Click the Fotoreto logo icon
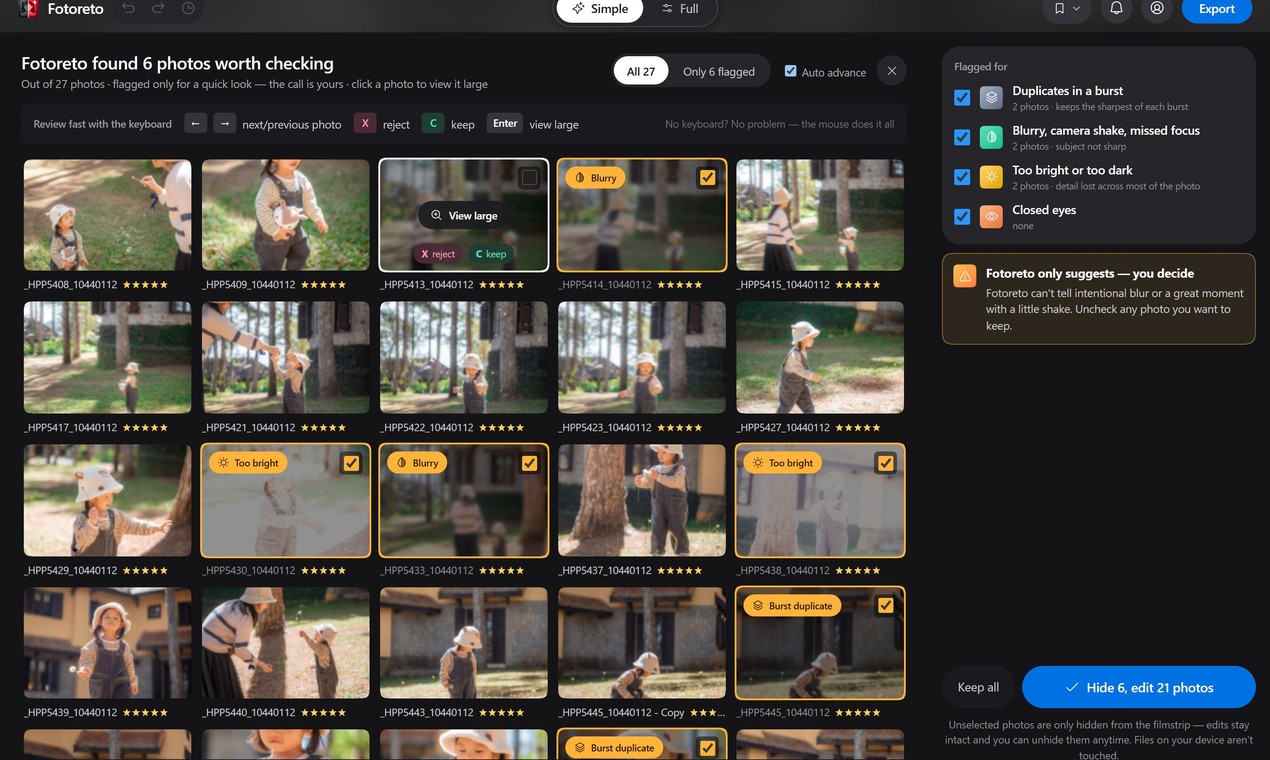Viewport: 1270px width, 760px height. click(x=29, y=9)
